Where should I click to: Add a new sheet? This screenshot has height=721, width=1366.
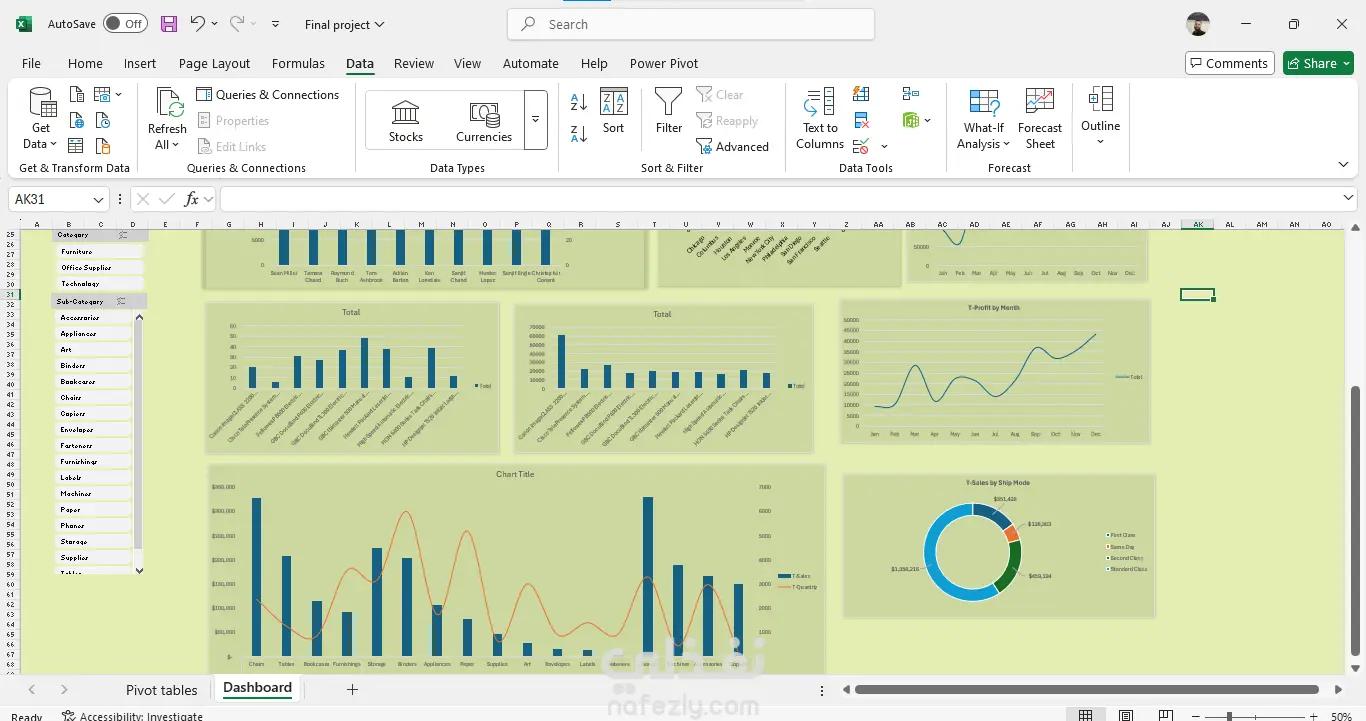click(x=352, y=689)
